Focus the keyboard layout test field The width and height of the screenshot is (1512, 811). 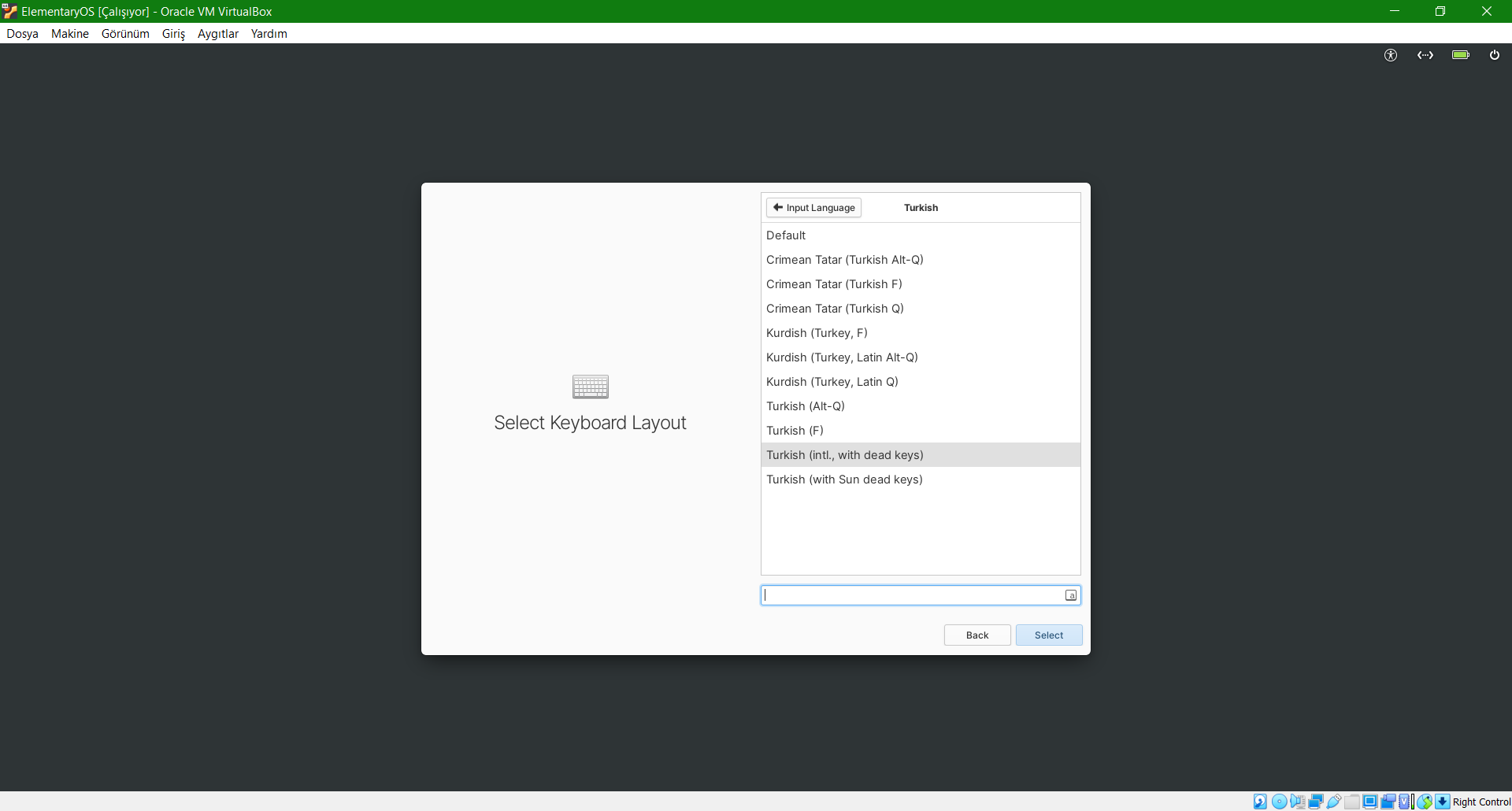pyautogui.click(x=921, y=595)
